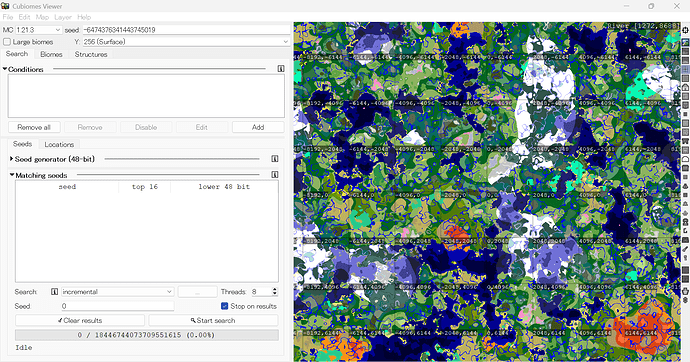The image size is (690, 362).
Task: Click the 'top 16' column header
Action: point(144,186)
